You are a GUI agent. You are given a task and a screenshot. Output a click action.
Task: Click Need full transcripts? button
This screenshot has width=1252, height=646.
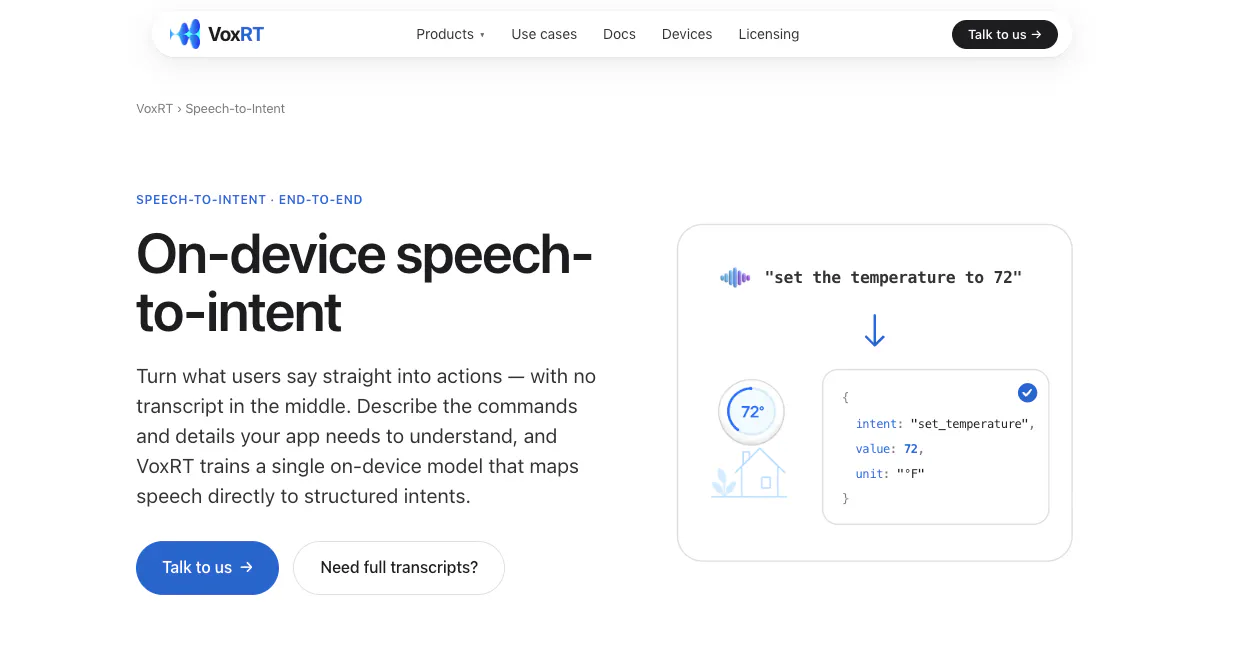click(x=399, y=567)
